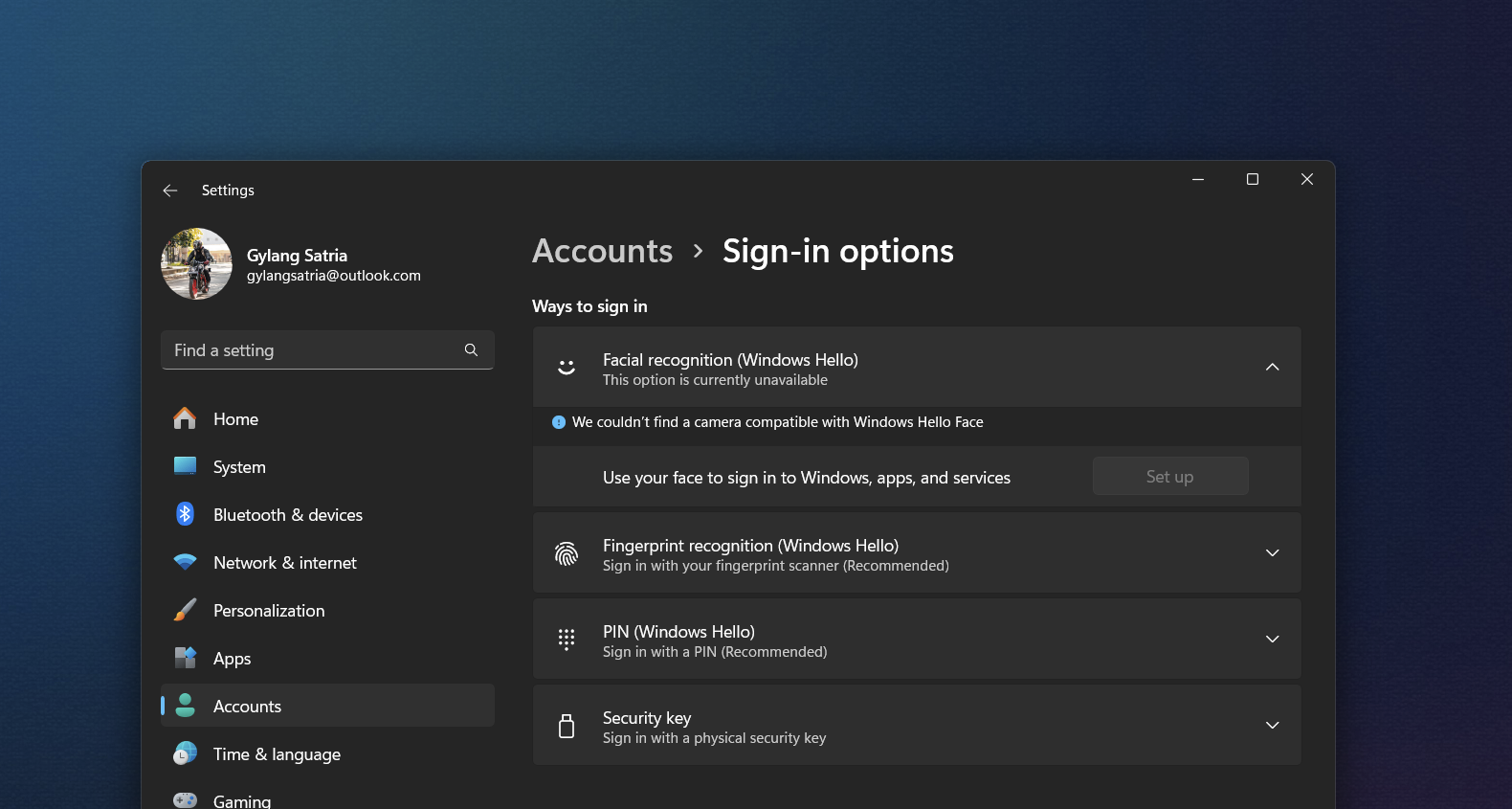Click the Time & language globe icon
This screenshot has width=1512, height=809.
tap(185, 753)
